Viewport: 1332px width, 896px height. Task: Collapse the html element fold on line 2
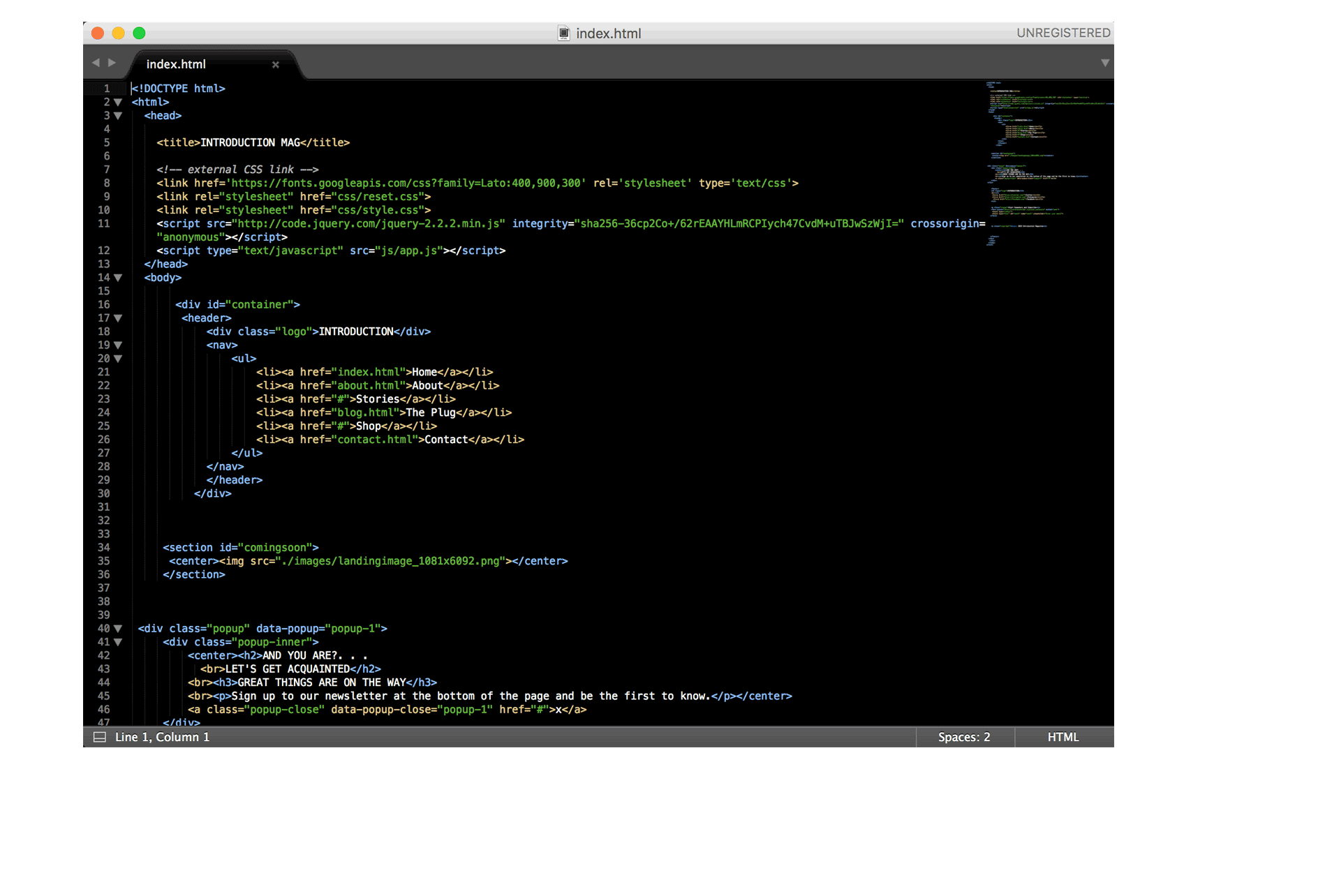(118, 102)
